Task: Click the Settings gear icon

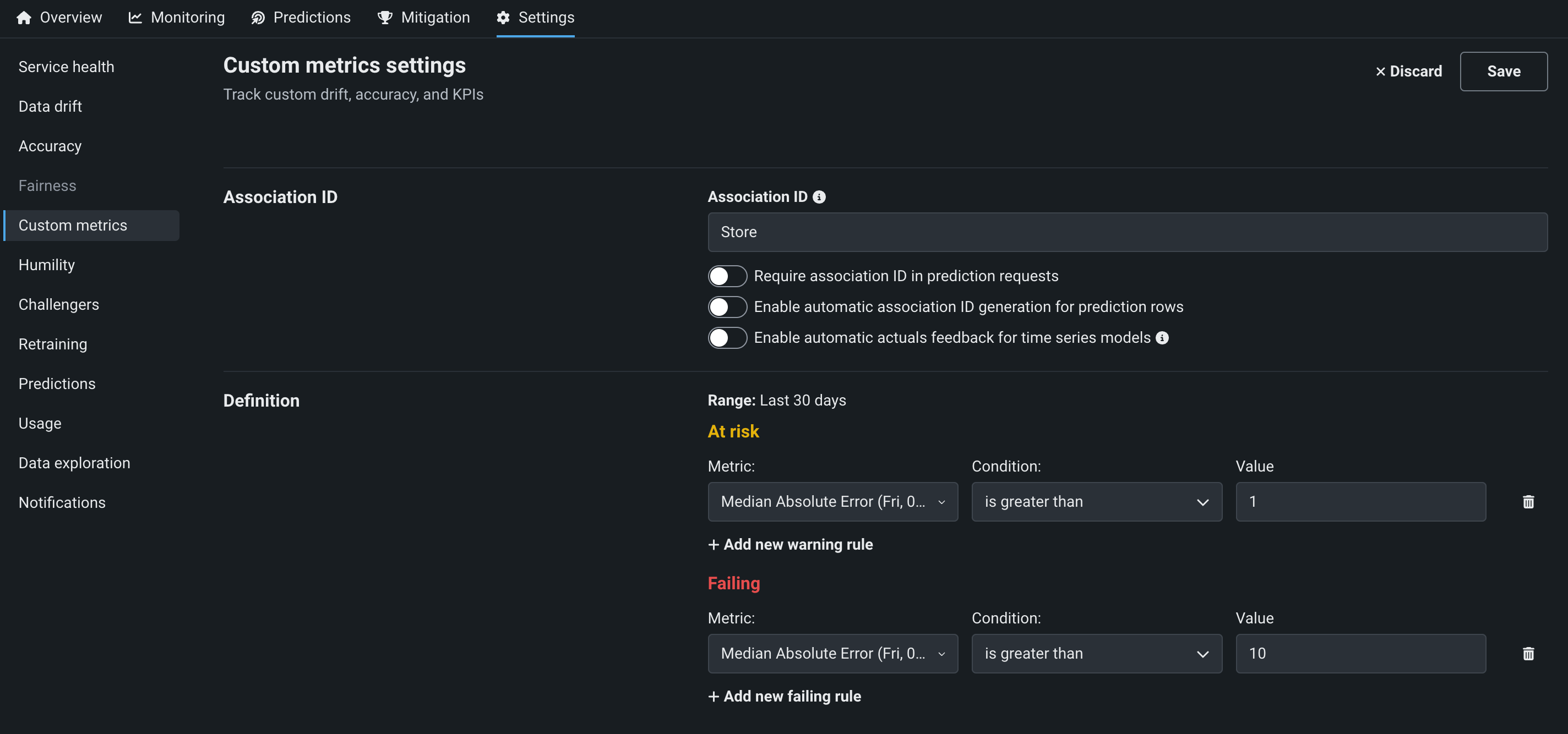Action: coord(503,18)
